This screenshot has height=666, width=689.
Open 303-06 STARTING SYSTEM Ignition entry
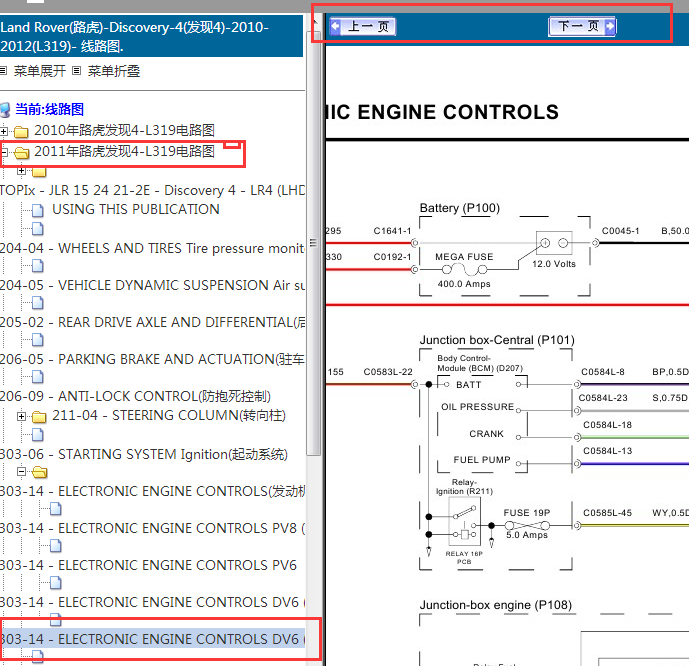coord(144,454)
